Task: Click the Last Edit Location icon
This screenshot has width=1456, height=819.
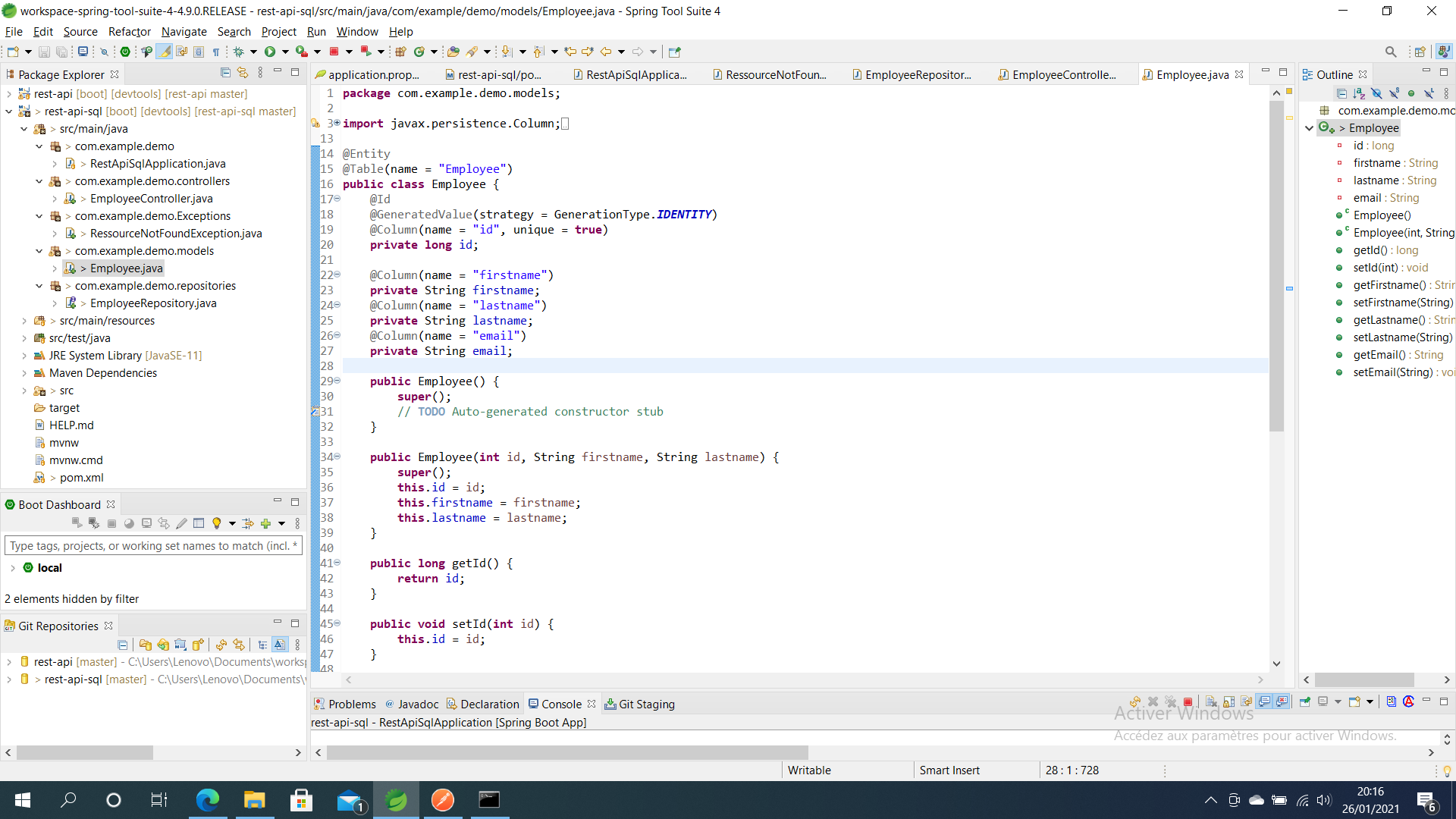Action: point(570,52)
